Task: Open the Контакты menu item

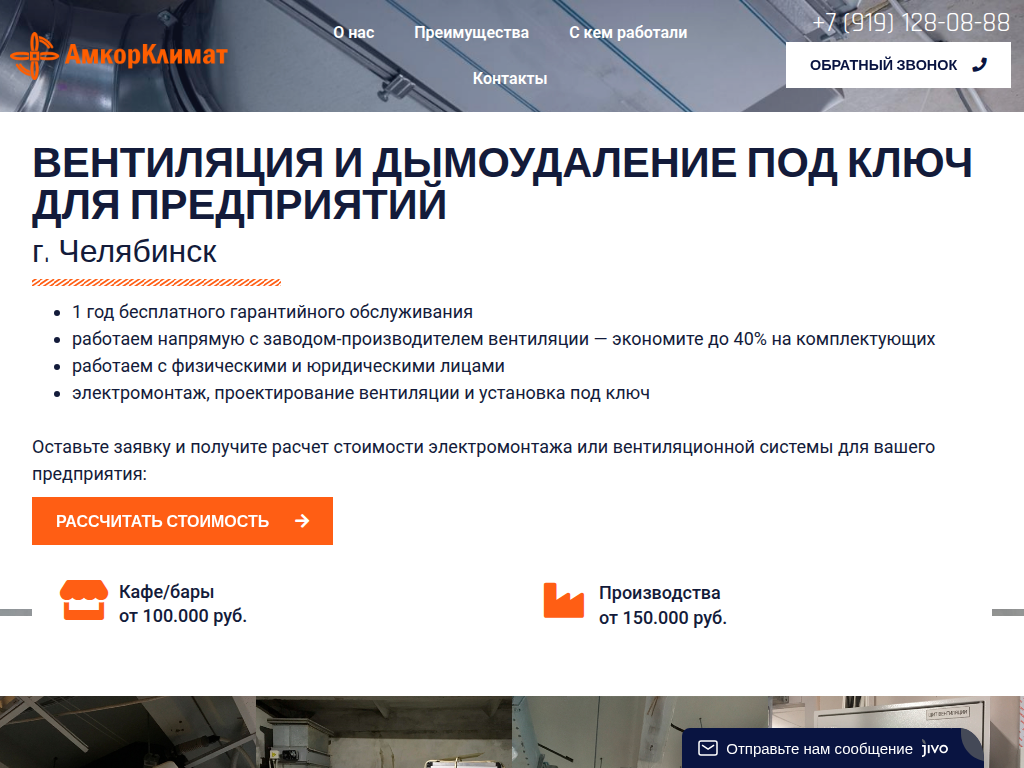Action: coord(510,77)
